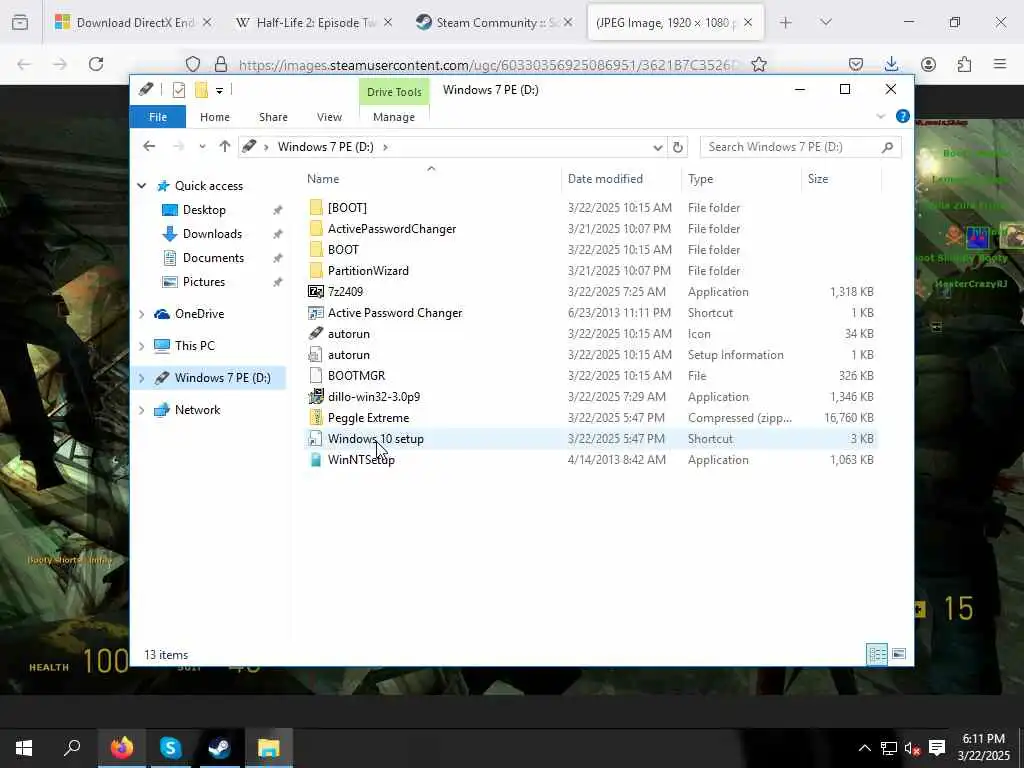Select the Active Password Changer shortcut icon
This screenshot has width=1024, height=768.
[x=316, y=313]
